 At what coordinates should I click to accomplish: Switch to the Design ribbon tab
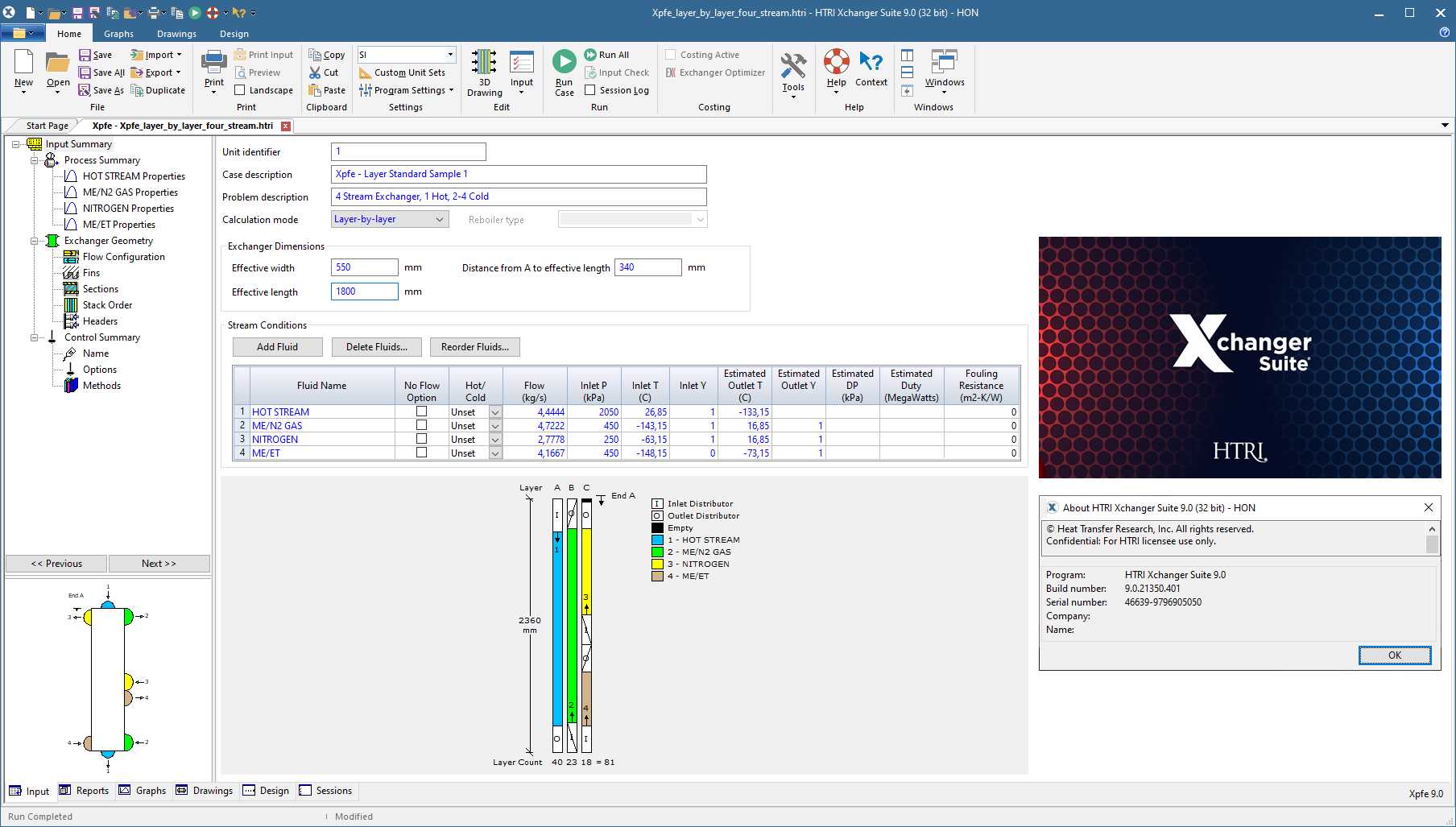coord(234,34)
